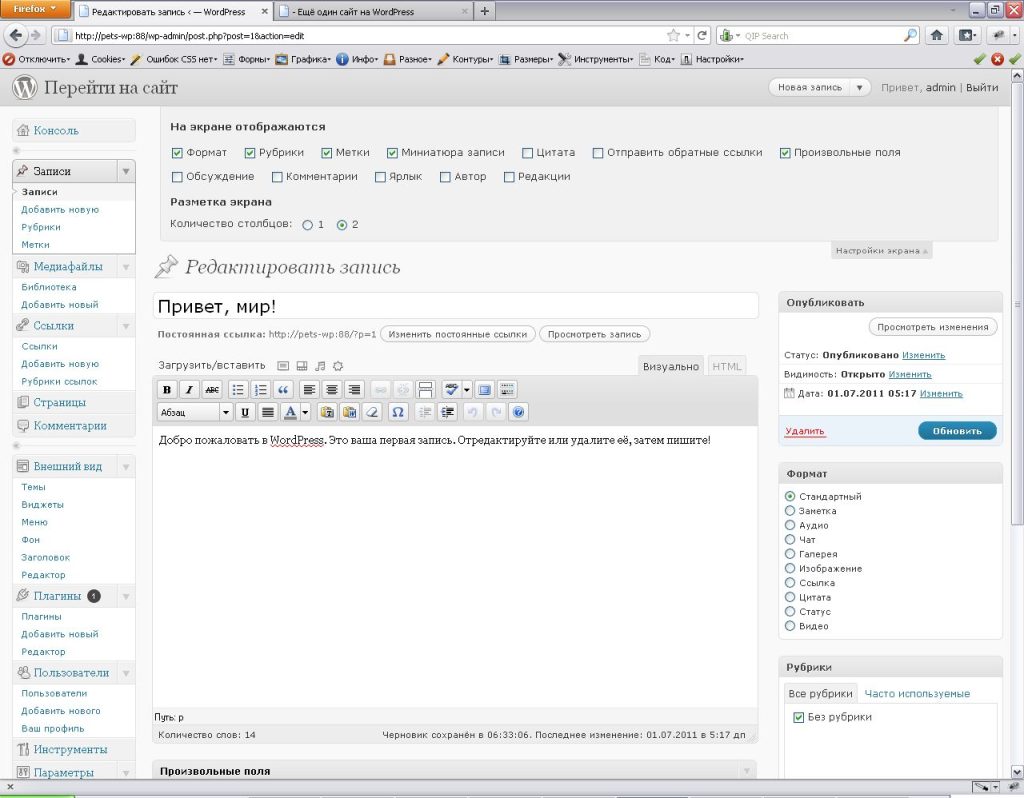Open the Комментарии sidebar menu item

pyautogui.click(x=74, y=426)
